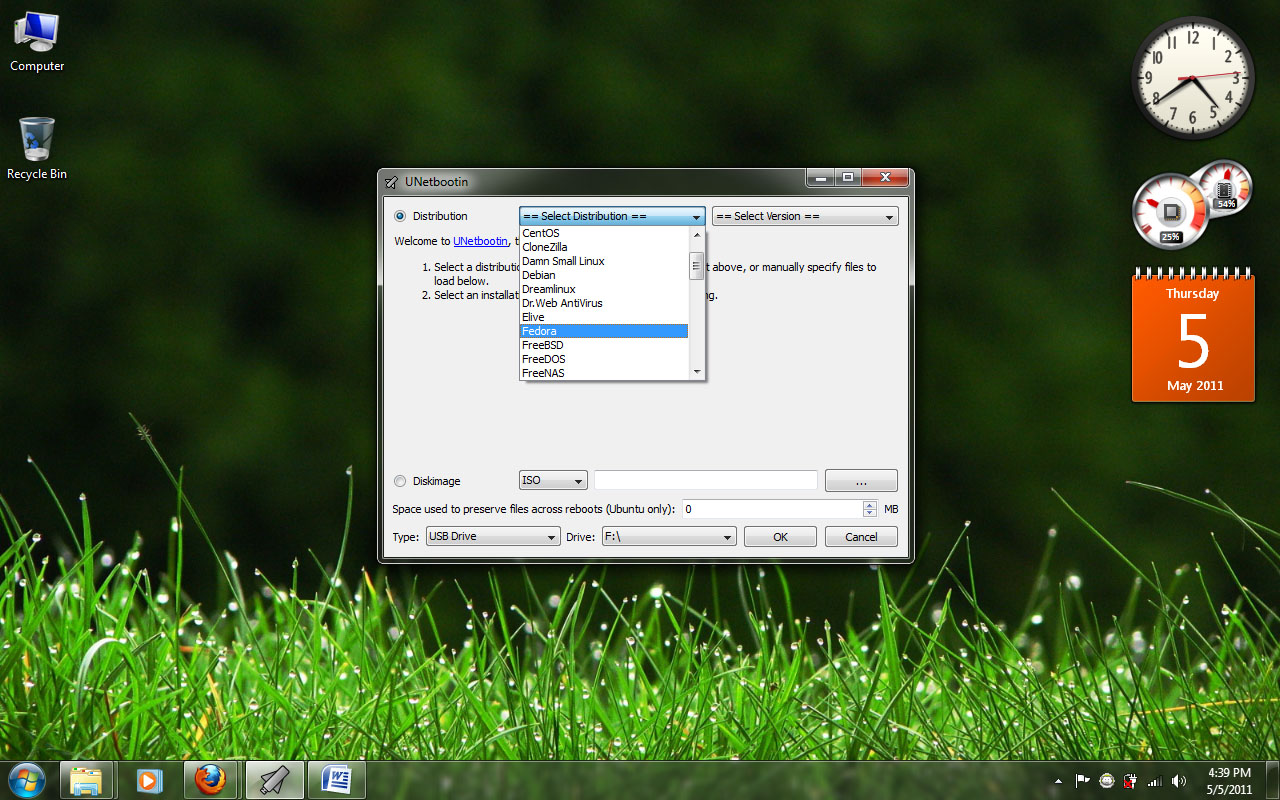This screenshot has width=1280, height=800.
Task: Select the Diskimage radio button
Action: click(x=401, y=481)
